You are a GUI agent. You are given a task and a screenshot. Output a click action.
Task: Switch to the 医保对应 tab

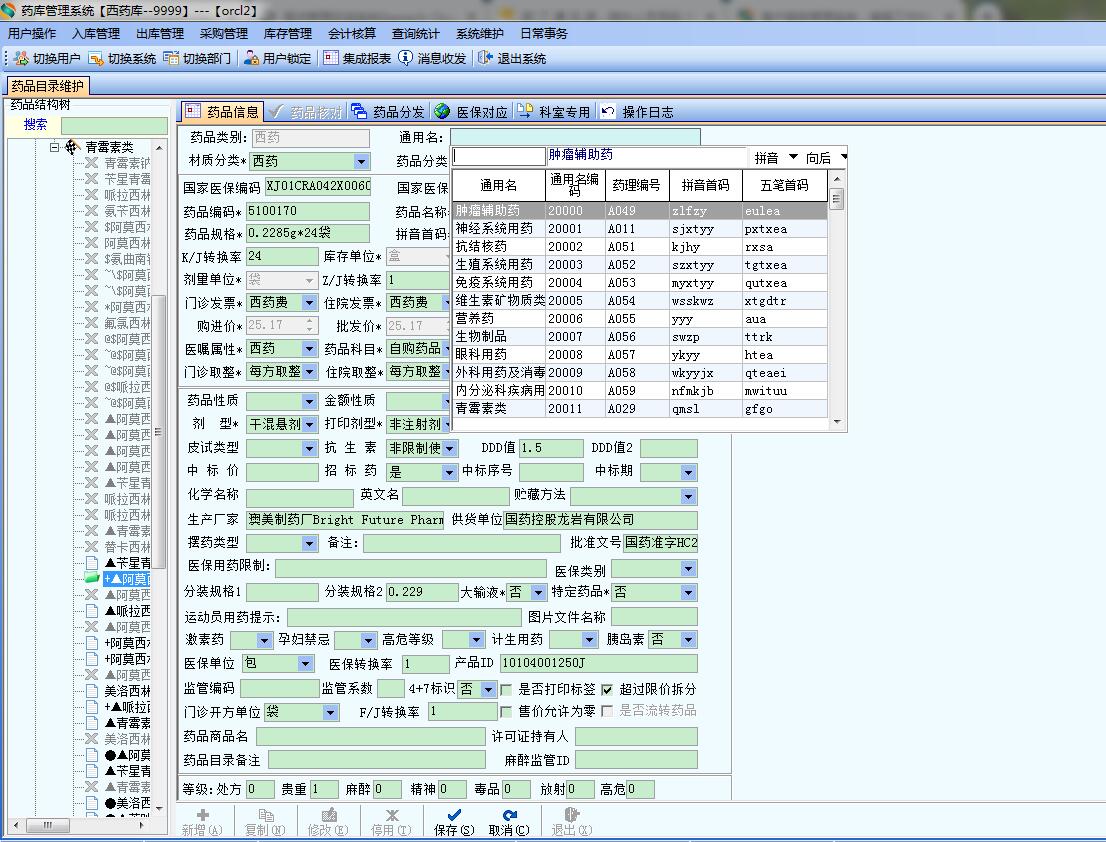click(471, 112)
